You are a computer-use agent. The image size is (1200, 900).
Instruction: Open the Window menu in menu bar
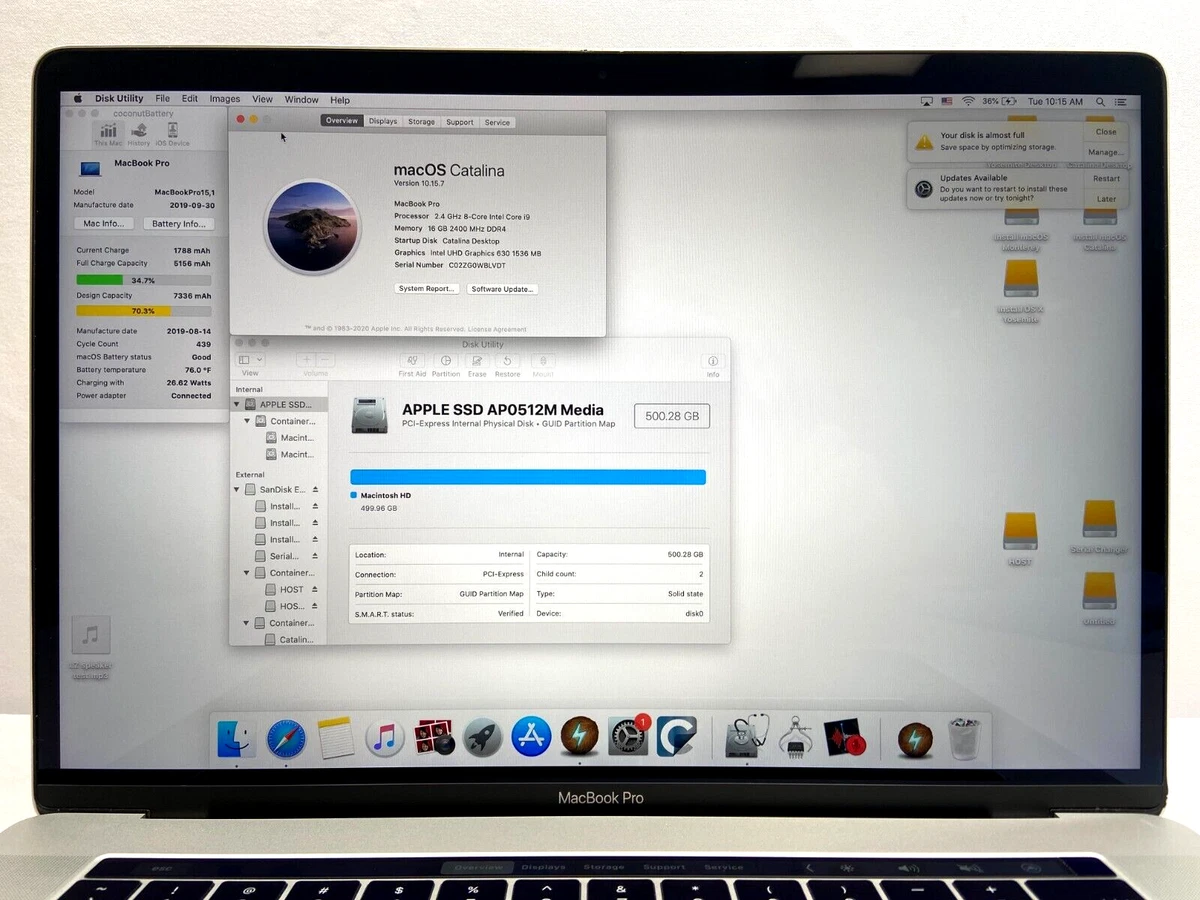(x=301, y=100)
